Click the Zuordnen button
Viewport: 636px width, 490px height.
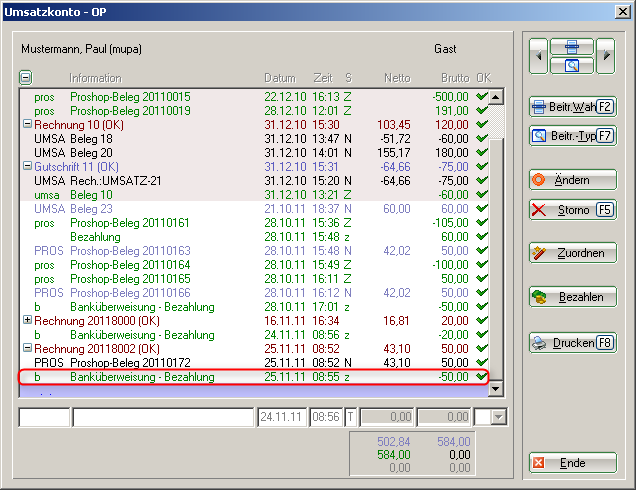(573, 253)
